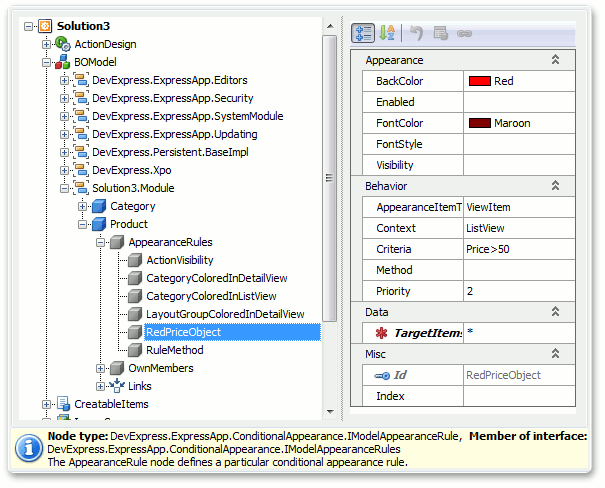Click the Enabled property value field
The height and width of the screenshot is (488, 605).
519,102
